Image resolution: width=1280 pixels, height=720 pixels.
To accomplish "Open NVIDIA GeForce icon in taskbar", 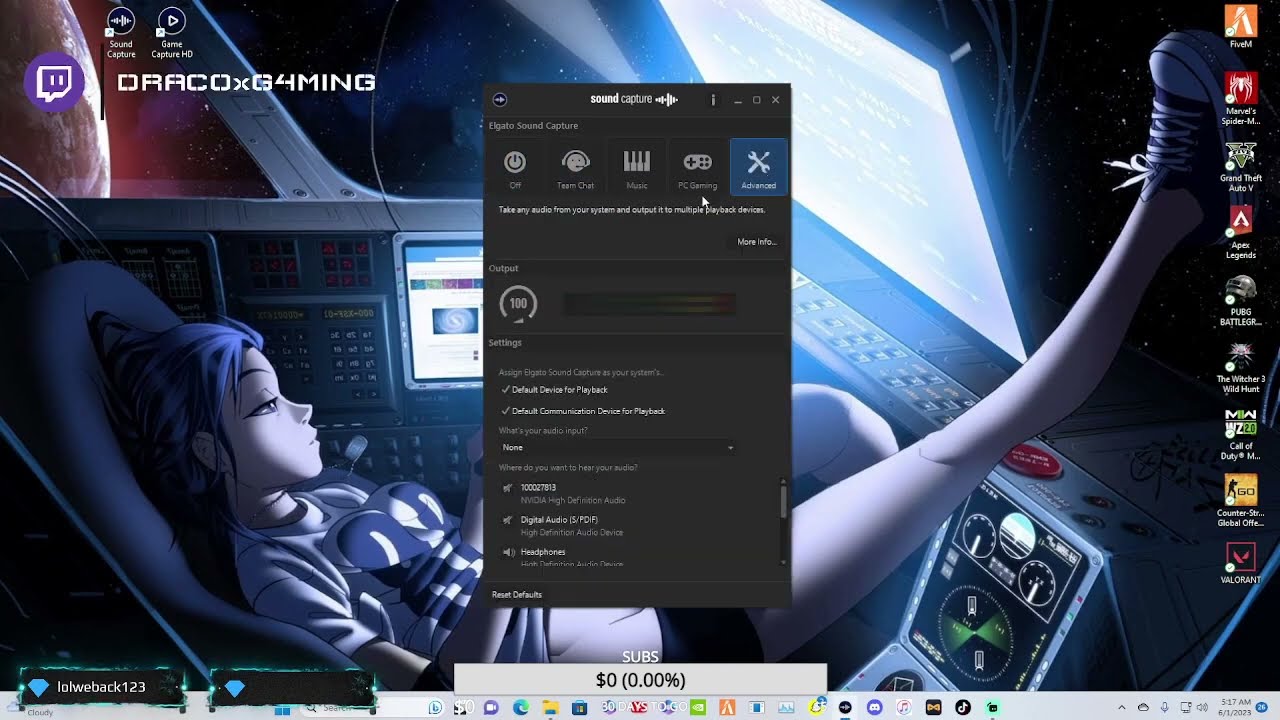I will [x=698, y=708].
